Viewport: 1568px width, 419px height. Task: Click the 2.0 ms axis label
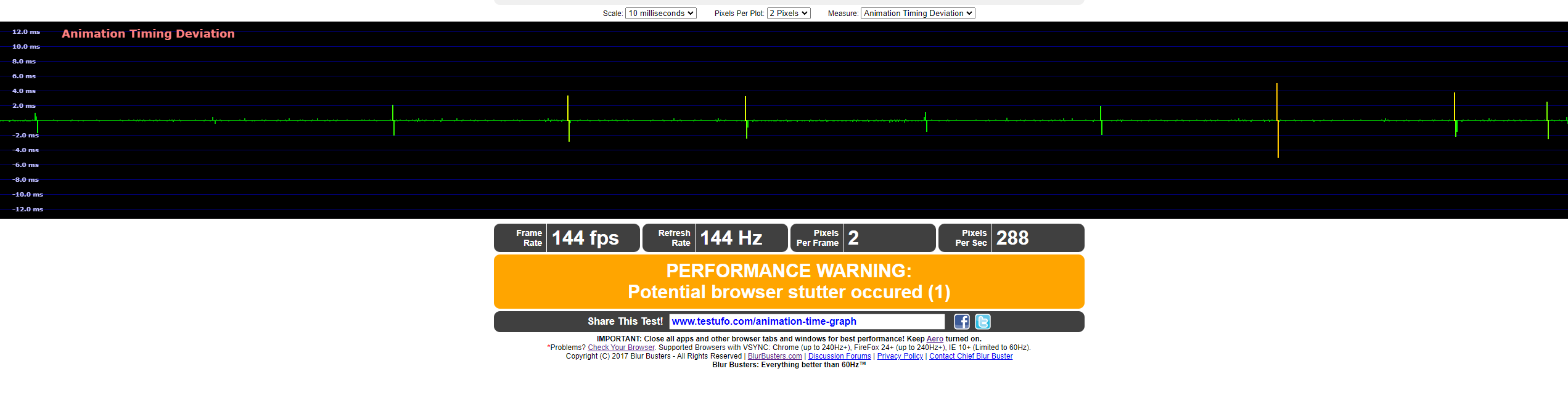(24, 106)
